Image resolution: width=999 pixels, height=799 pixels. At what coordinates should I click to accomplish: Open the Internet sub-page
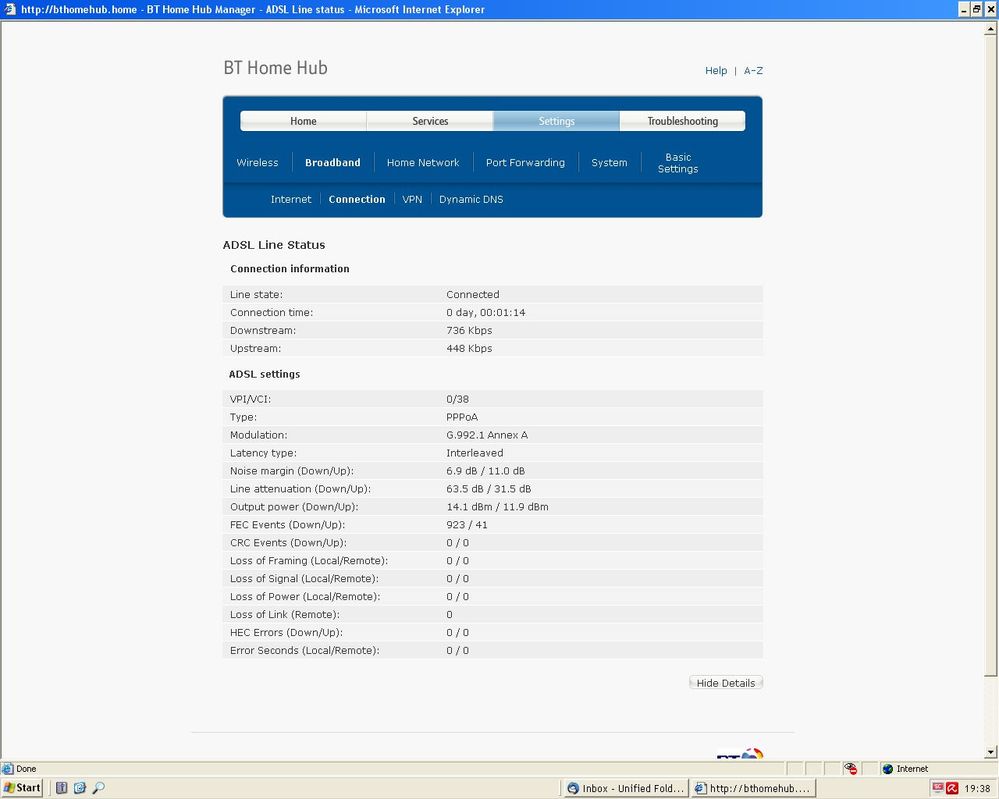(291, 199)
